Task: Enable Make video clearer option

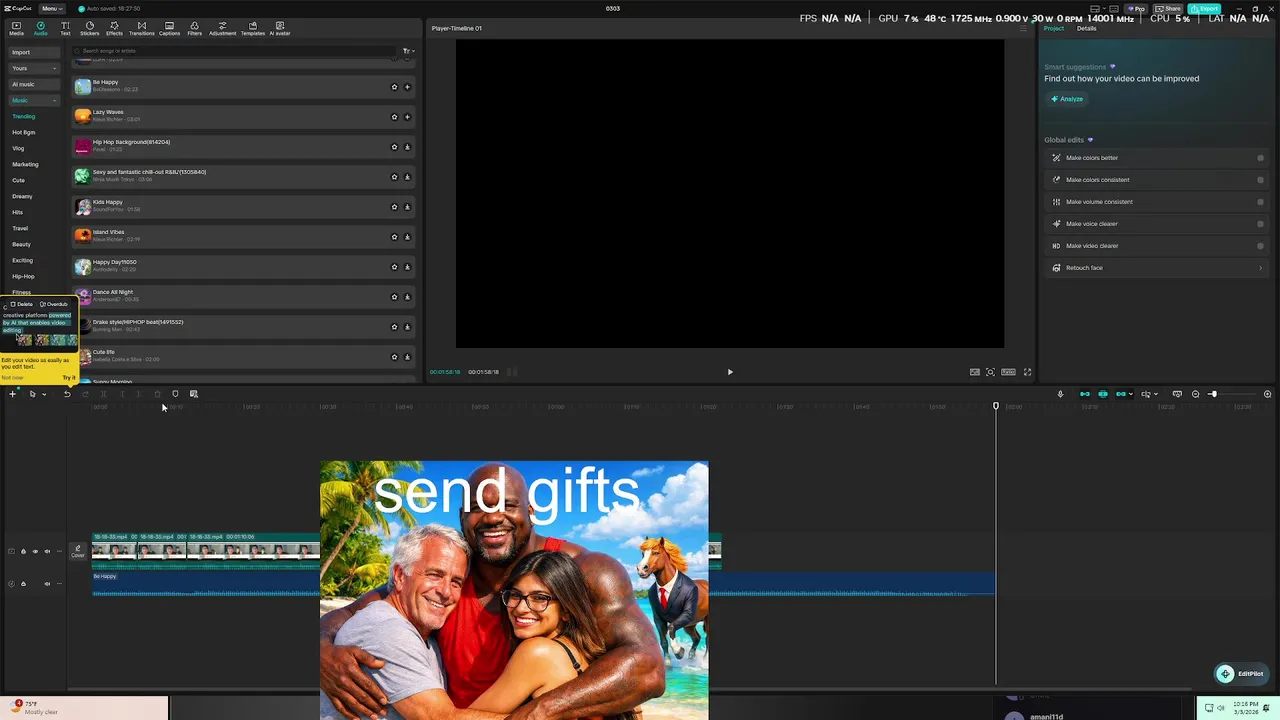Action: [1260, 246]
